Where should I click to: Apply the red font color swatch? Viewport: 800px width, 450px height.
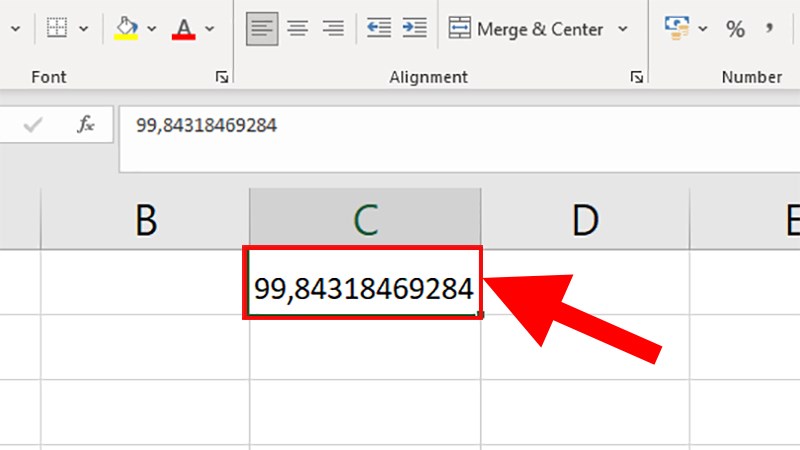click(184, 29)
